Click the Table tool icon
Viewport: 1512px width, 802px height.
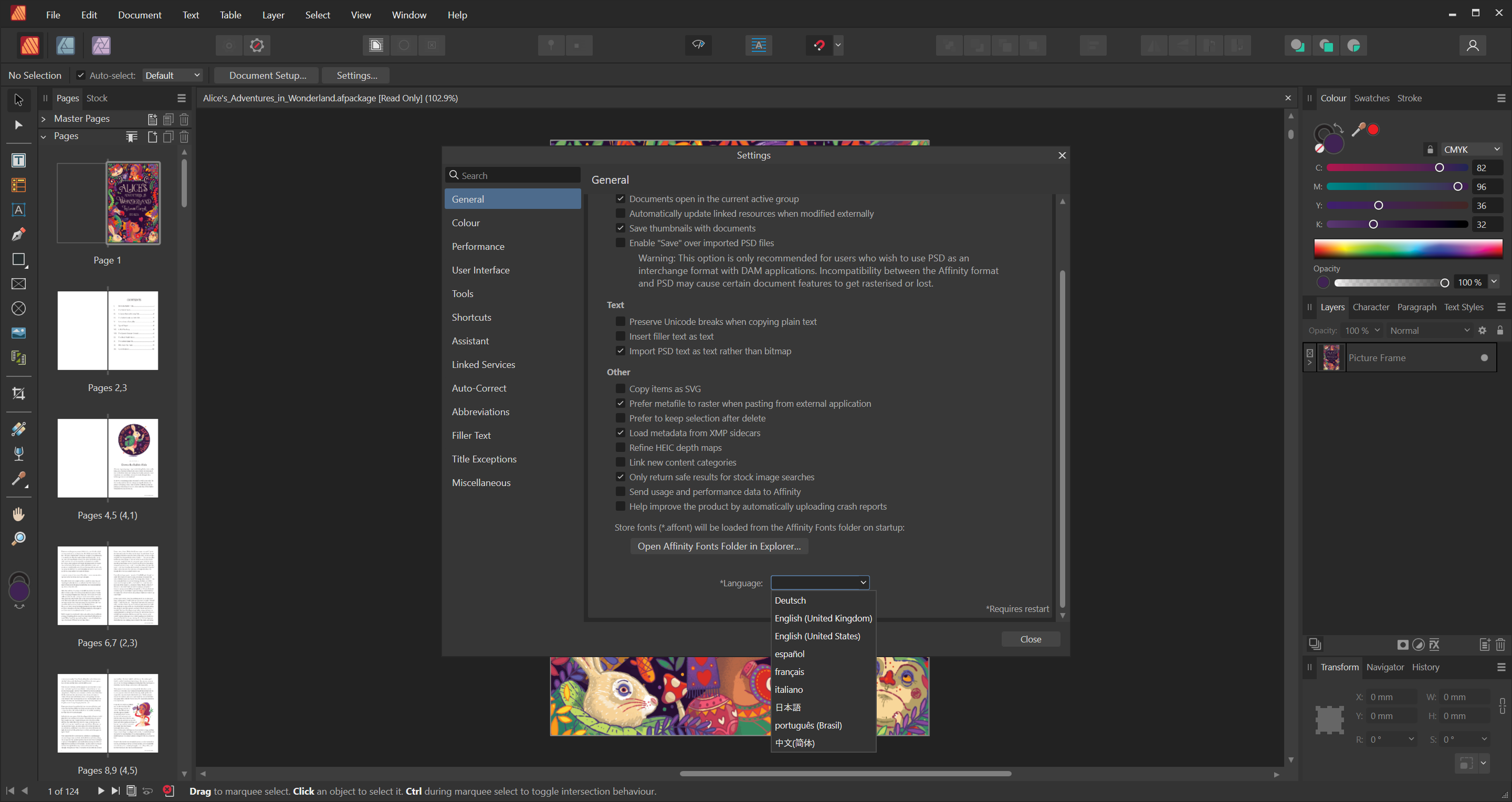pyautogui.click(x=18, y=185)
